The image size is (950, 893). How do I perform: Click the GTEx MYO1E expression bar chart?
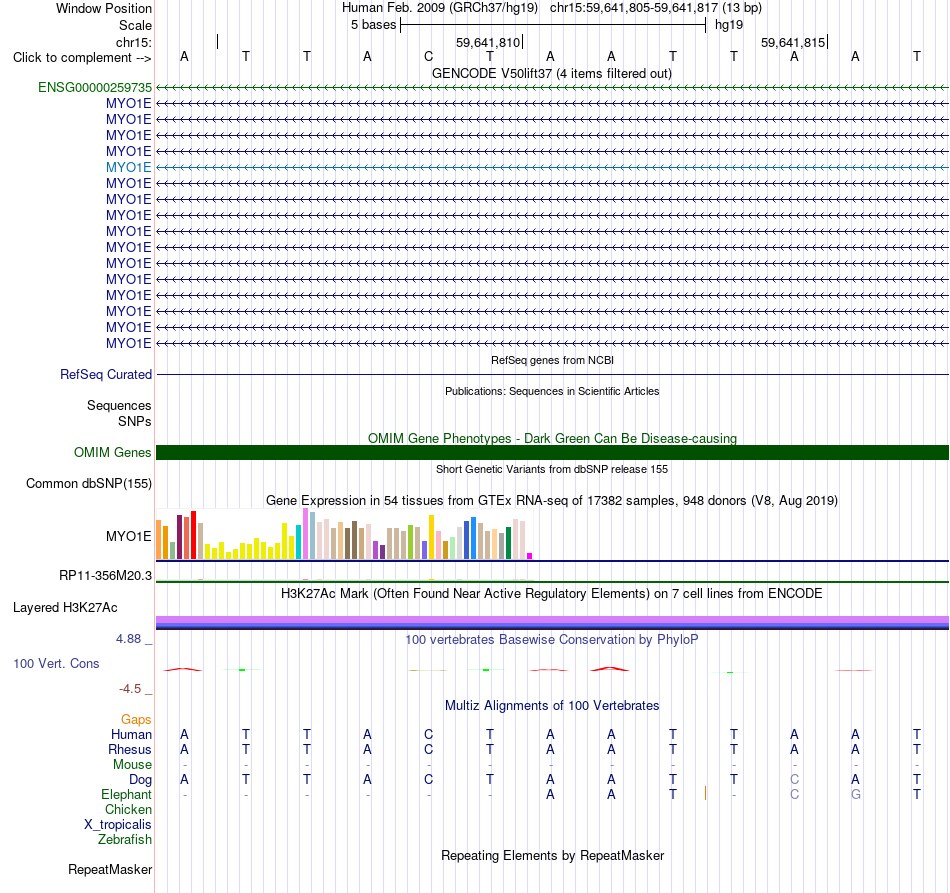(x=344, y=534)
